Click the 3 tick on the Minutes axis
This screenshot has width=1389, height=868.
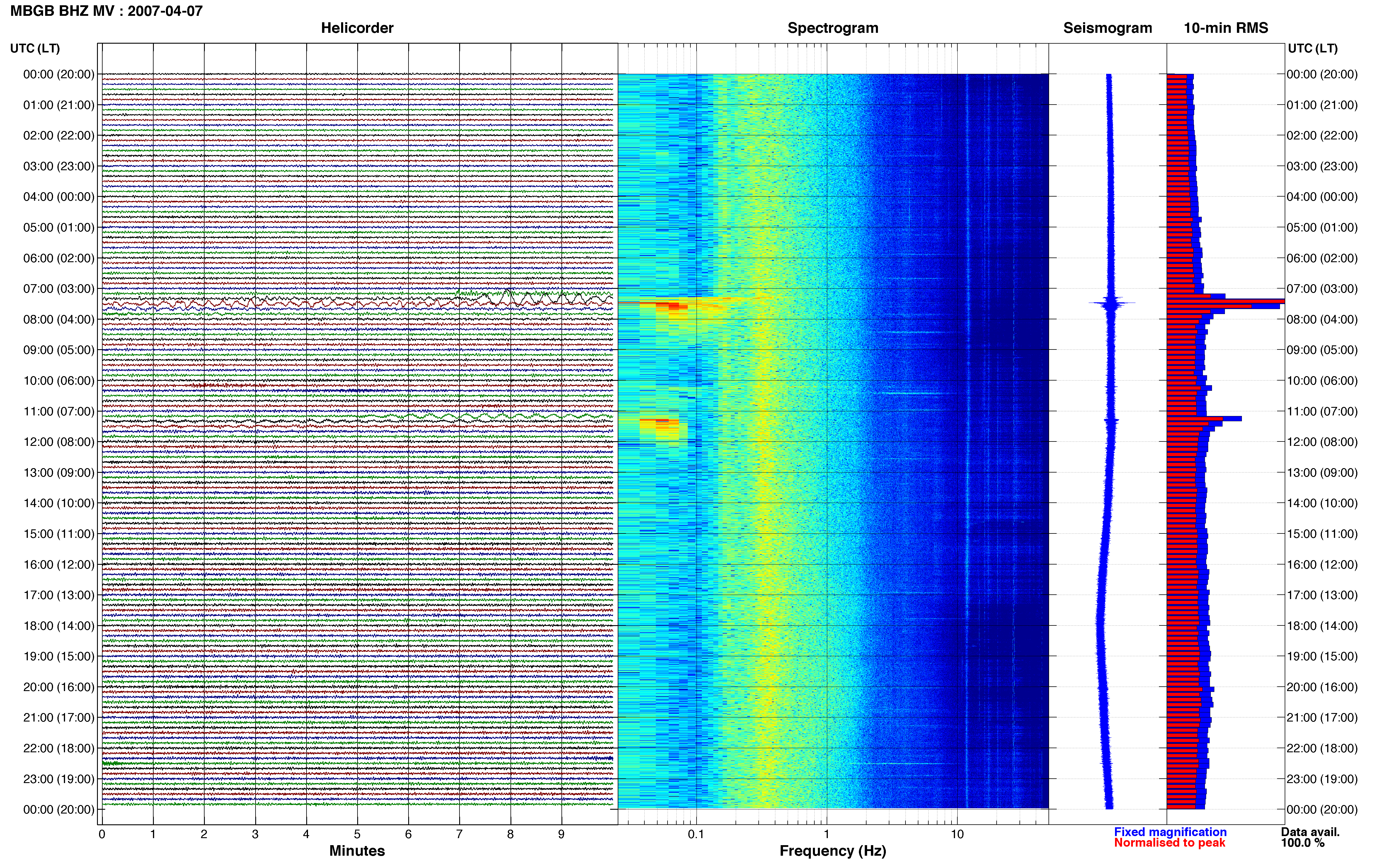(x=255, y=834)
